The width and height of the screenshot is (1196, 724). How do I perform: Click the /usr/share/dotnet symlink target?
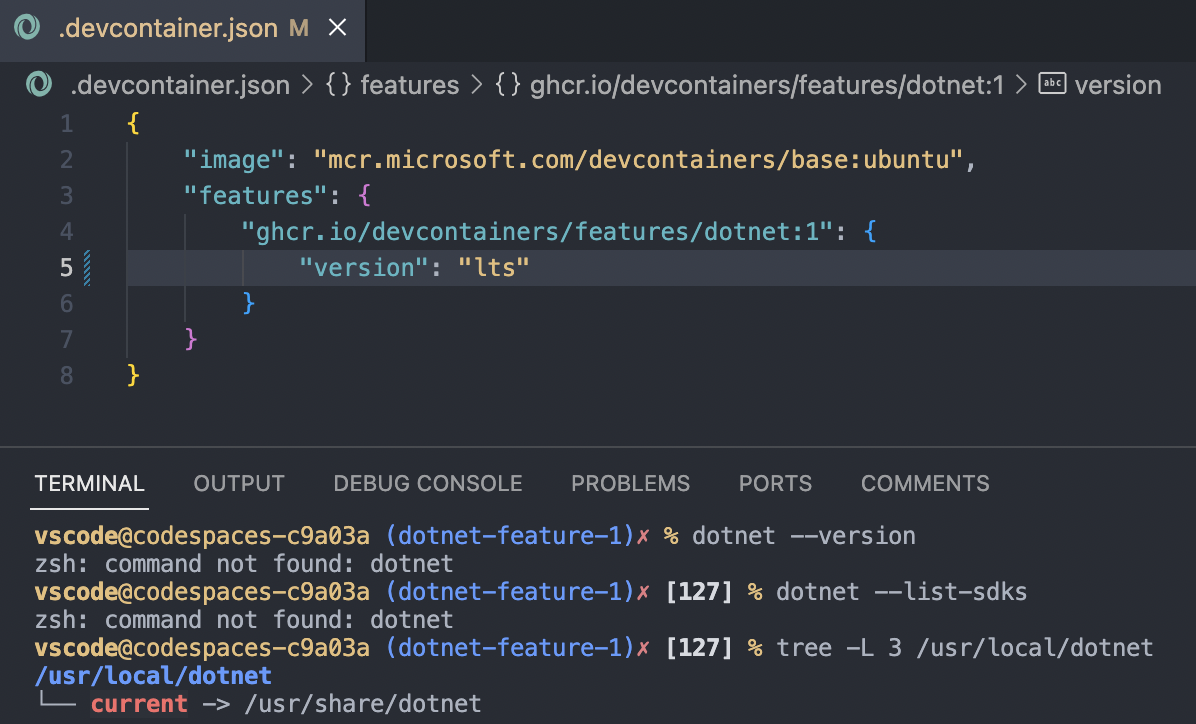362,703
